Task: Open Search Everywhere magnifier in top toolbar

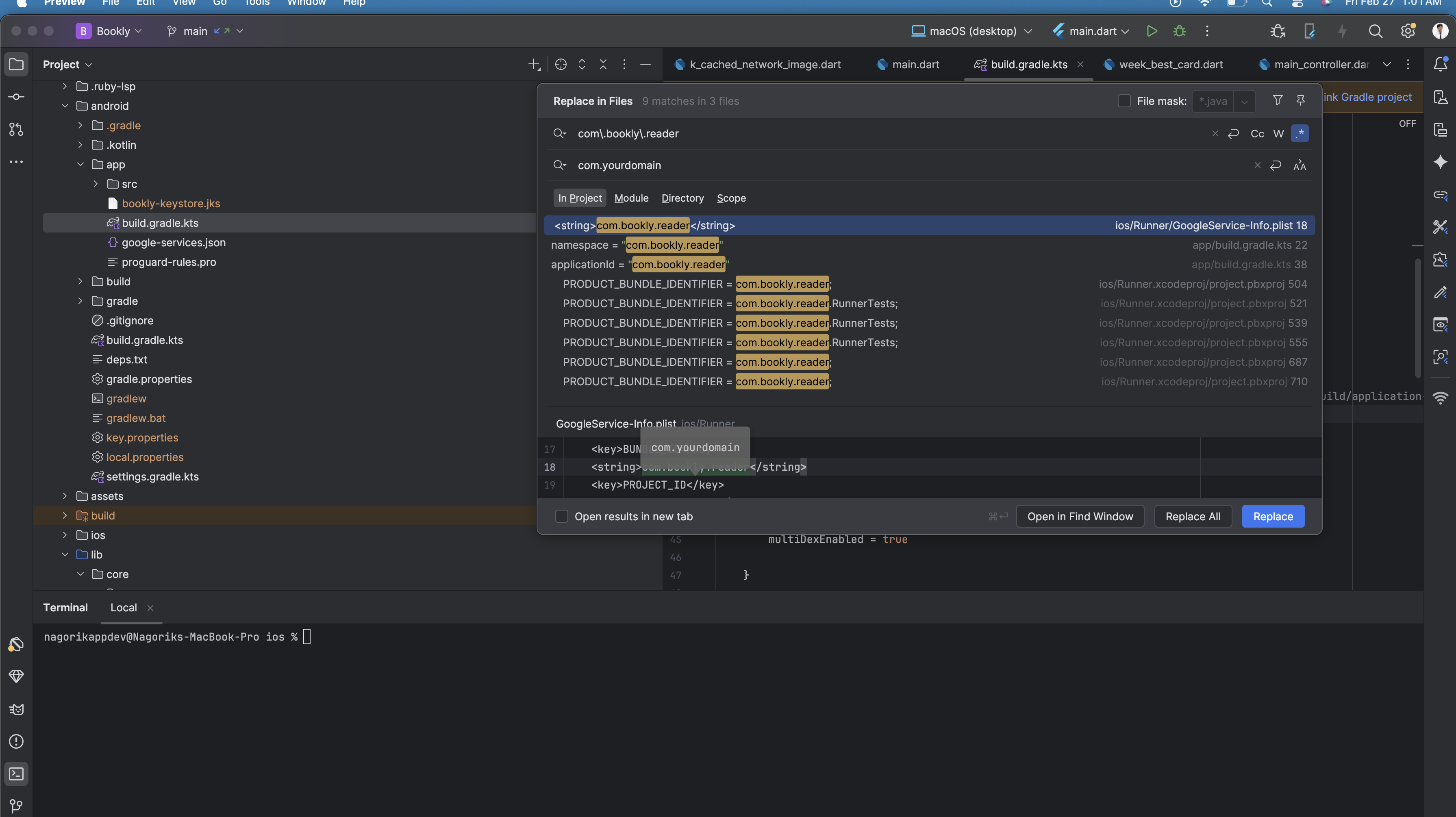Action: (1375, 31)
